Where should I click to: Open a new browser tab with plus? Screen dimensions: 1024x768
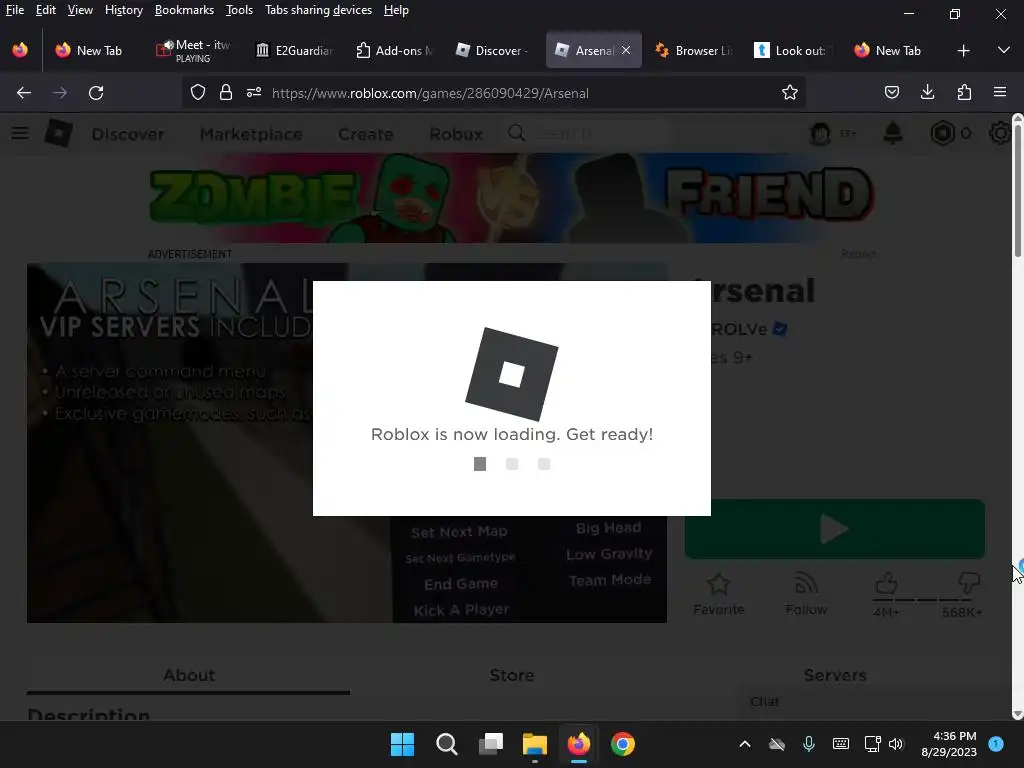(x=963, y=50)
